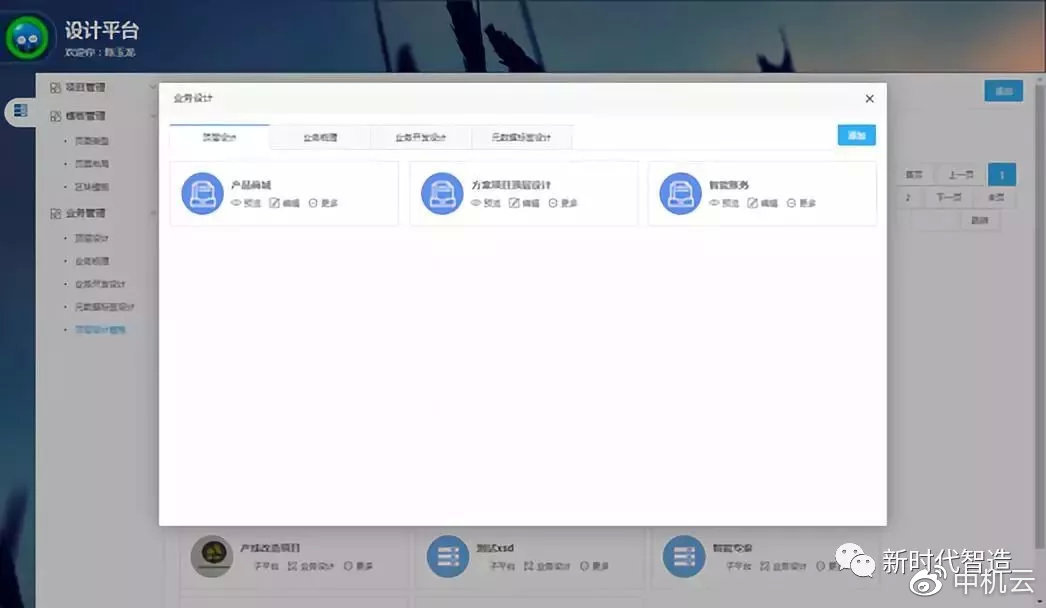Collapse the 模板管理 sidebar chevron
Viewport: 1046px width, 608px height.
(153, 116)
